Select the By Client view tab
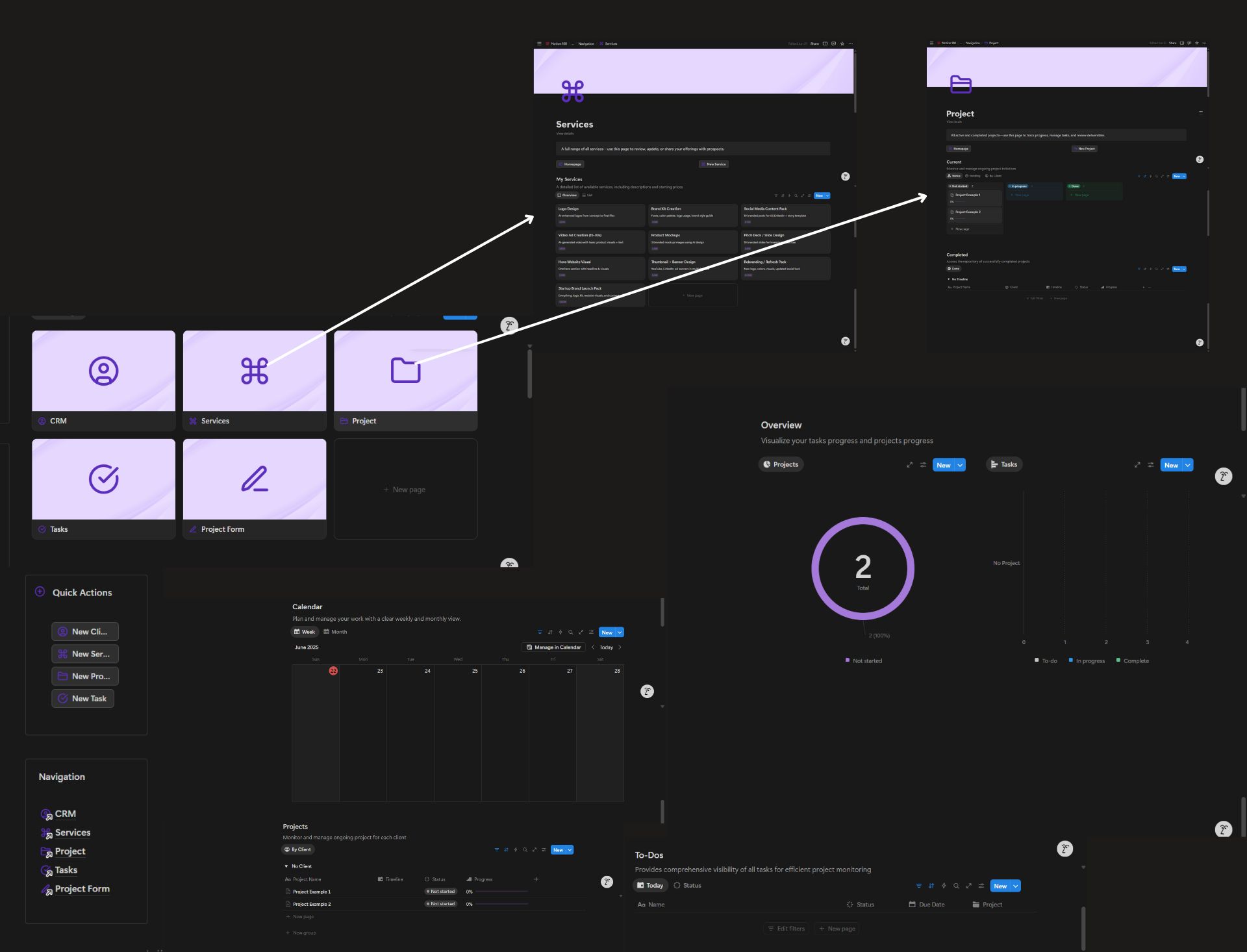 pos(297,849)
